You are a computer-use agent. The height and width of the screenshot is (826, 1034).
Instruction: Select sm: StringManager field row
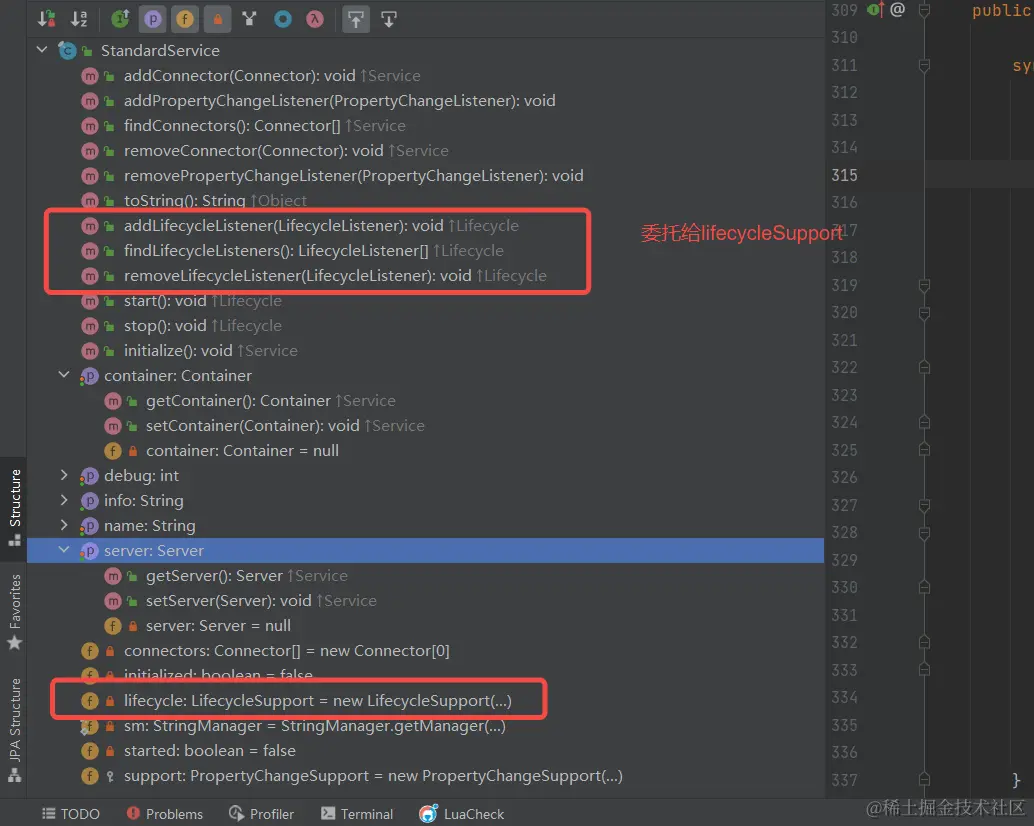(315, 726)
